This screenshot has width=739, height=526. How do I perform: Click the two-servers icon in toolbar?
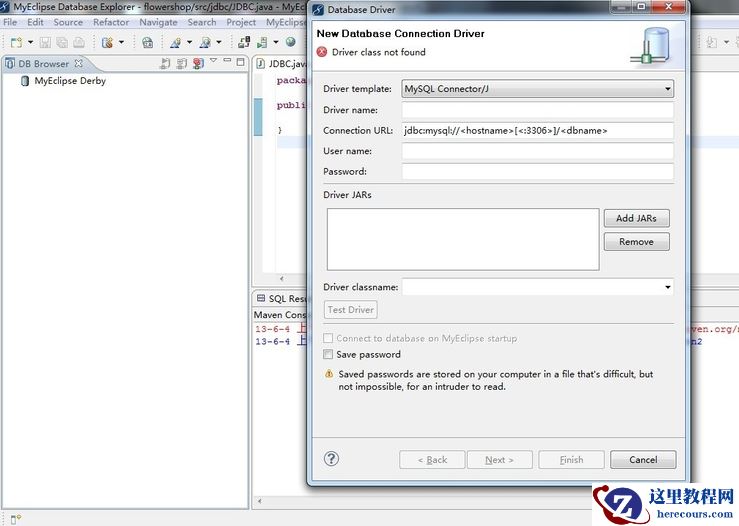pyautogui.click(x=244, y=42)
